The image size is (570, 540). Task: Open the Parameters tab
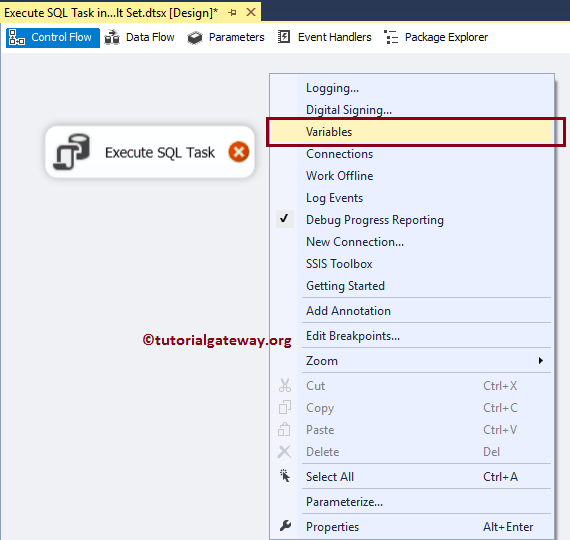226,37
